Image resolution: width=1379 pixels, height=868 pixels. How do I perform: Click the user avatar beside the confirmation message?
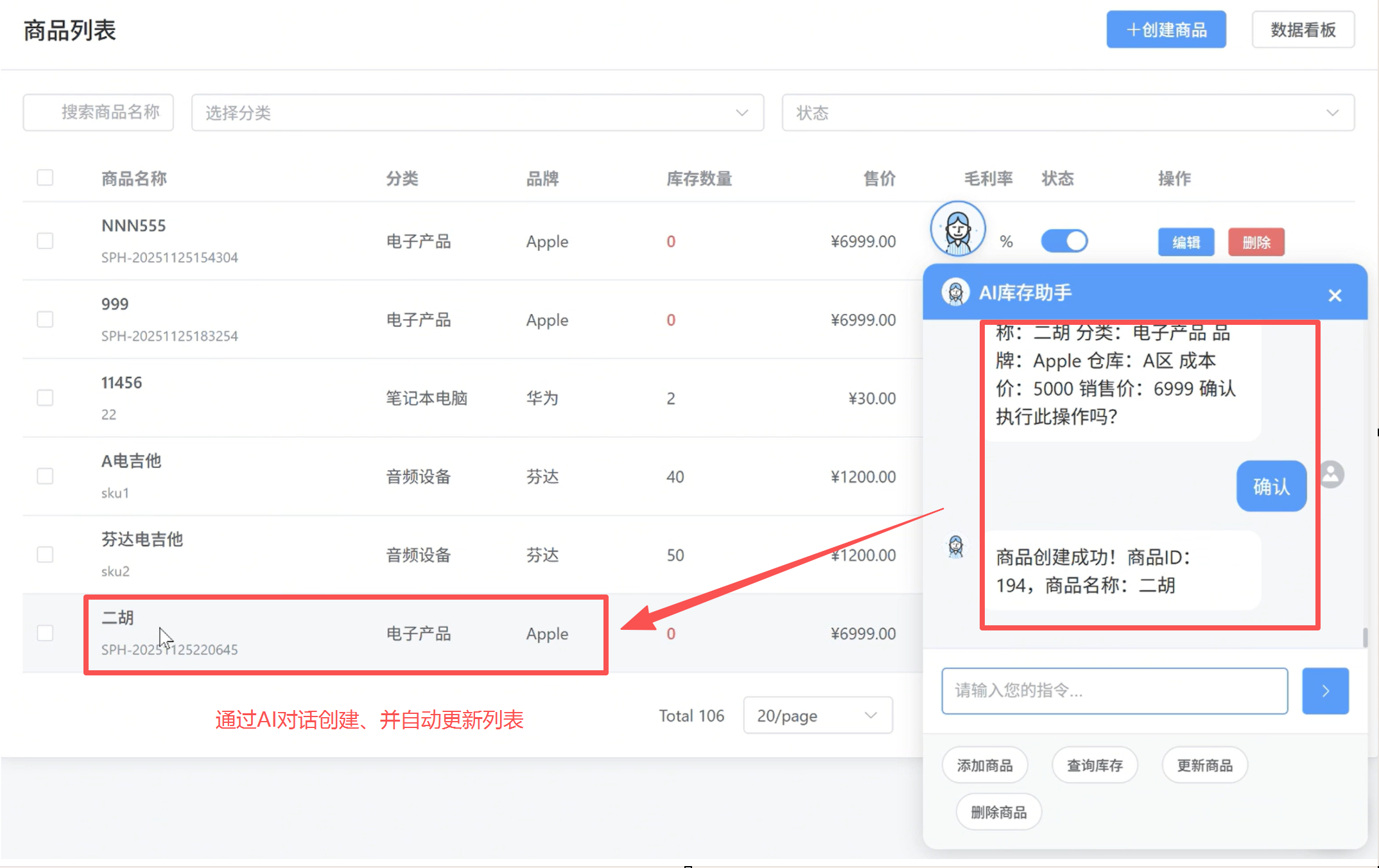click(x=1331, y=474)
